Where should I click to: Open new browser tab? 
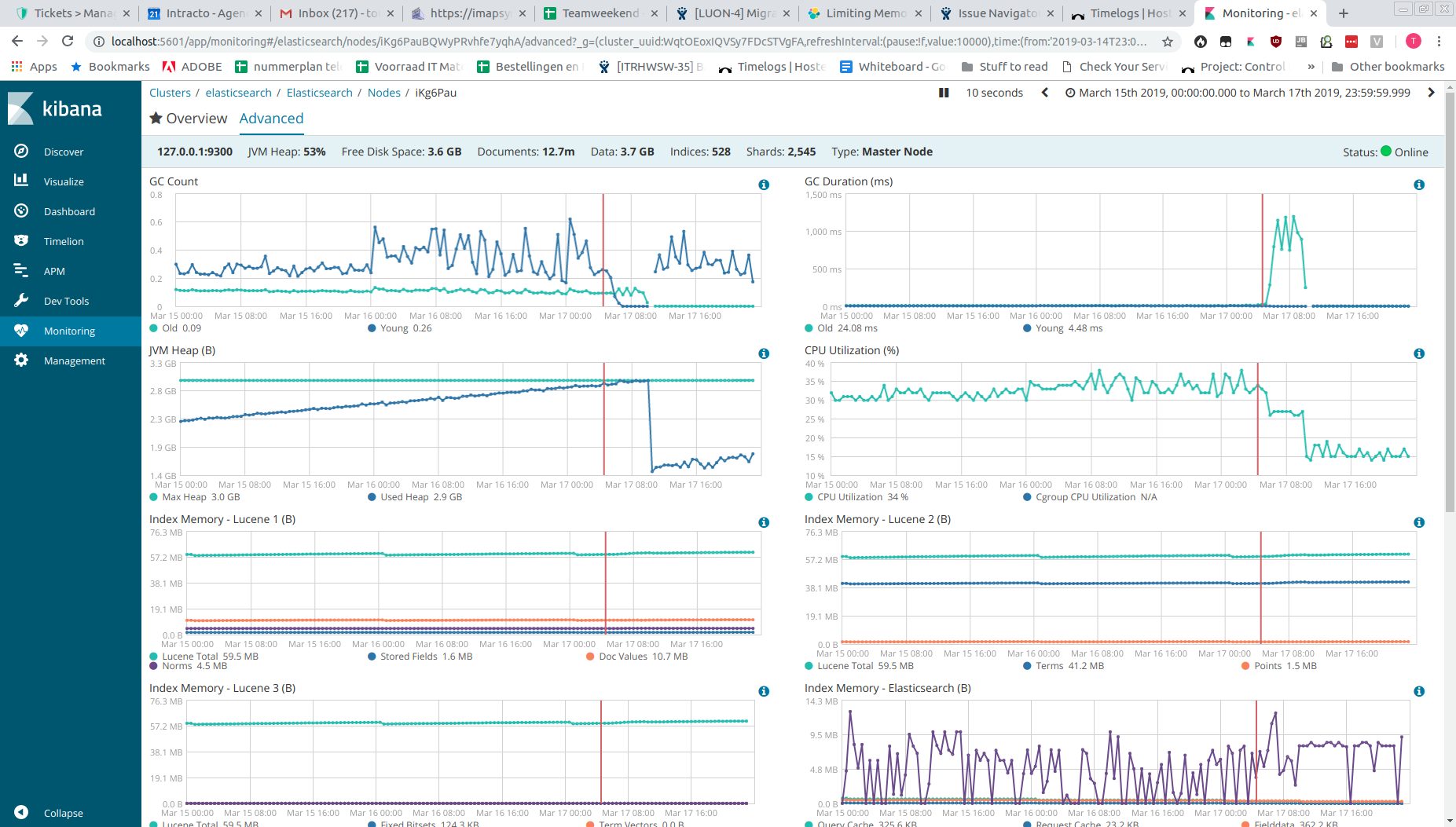(1344, 13)
